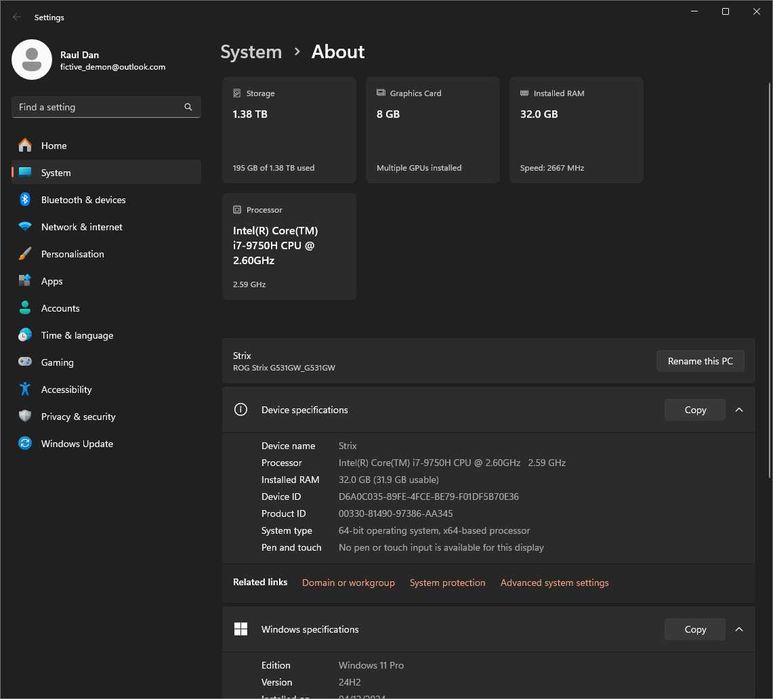Image resolution: width=773 pixels, height=699 pixels.
Task: Click the Find a setting search box
Action: click(x=106, y=107)
